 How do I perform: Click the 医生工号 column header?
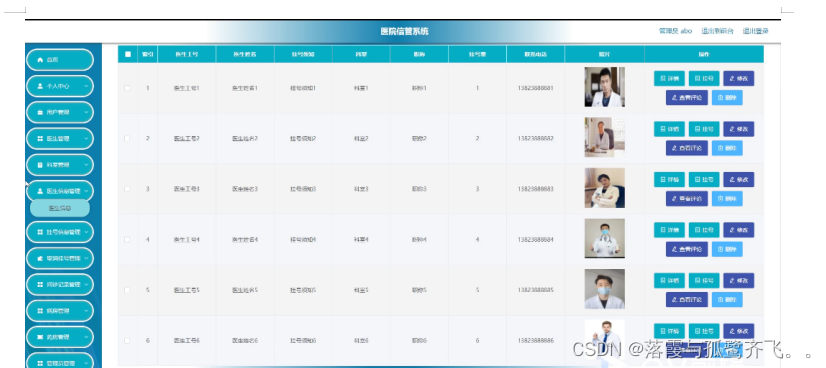tap(186, 54)
